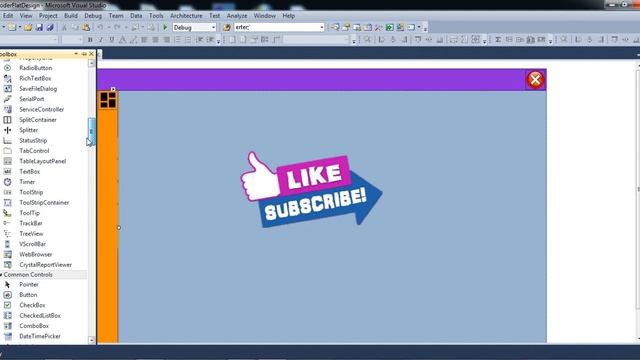Open the Debug configuration dropdown

pos(213,27)
